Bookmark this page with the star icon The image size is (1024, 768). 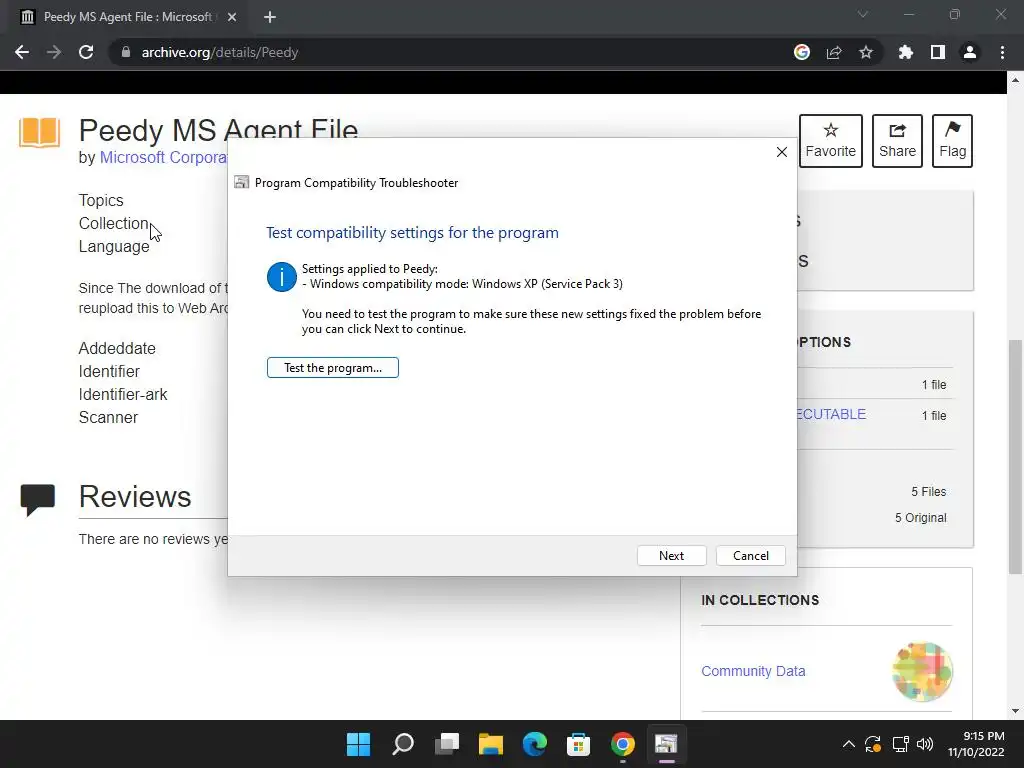tap(866, 52)
